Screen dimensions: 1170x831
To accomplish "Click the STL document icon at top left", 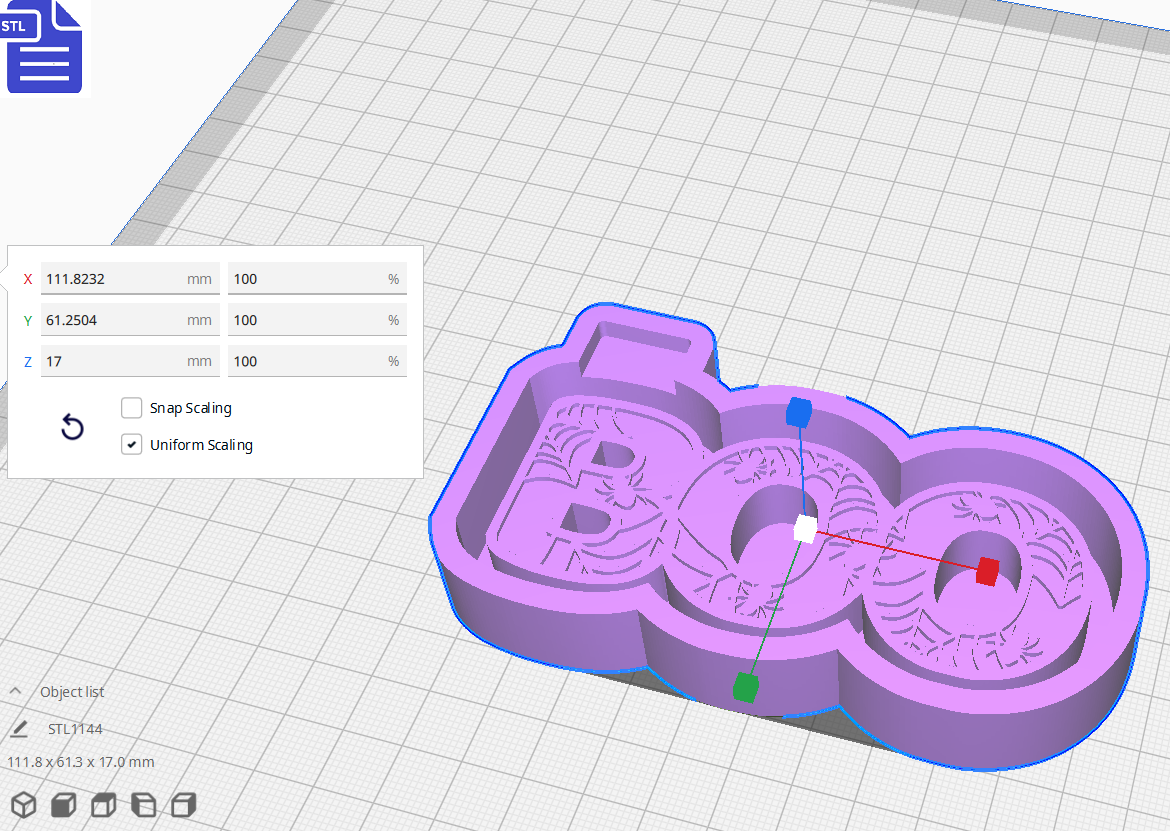I will tap(44, 46).
